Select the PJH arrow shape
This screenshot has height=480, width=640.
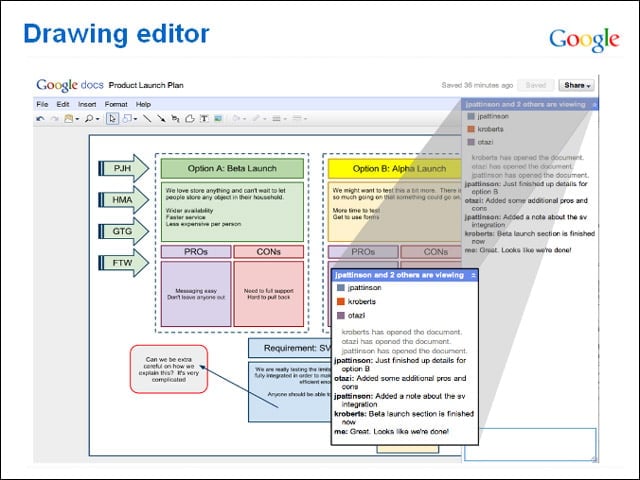click(x=124, y=168)
